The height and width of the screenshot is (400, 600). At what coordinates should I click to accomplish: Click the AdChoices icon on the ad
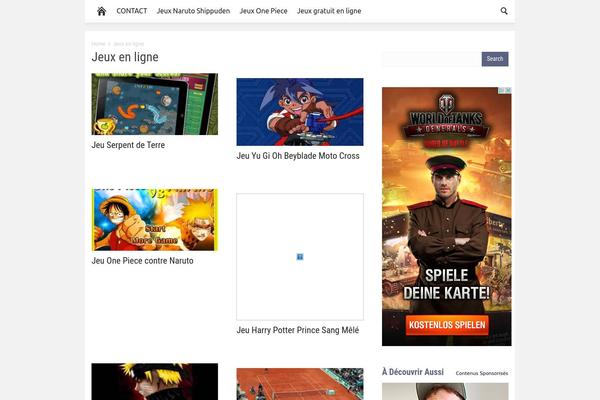click(x=501, y=90)
